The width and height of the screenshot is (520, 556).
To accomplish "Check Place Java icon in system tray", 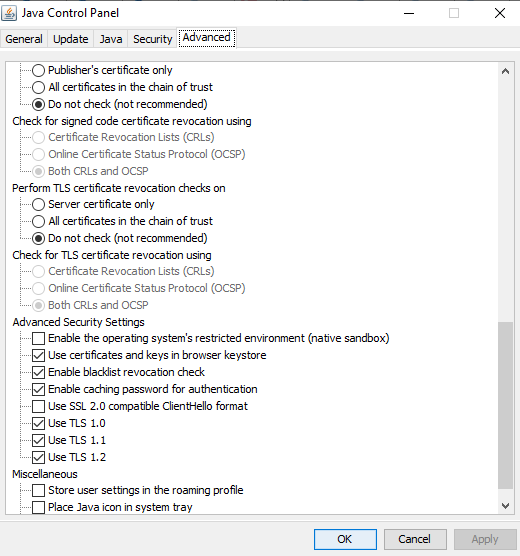I will (x=38, y=507).
